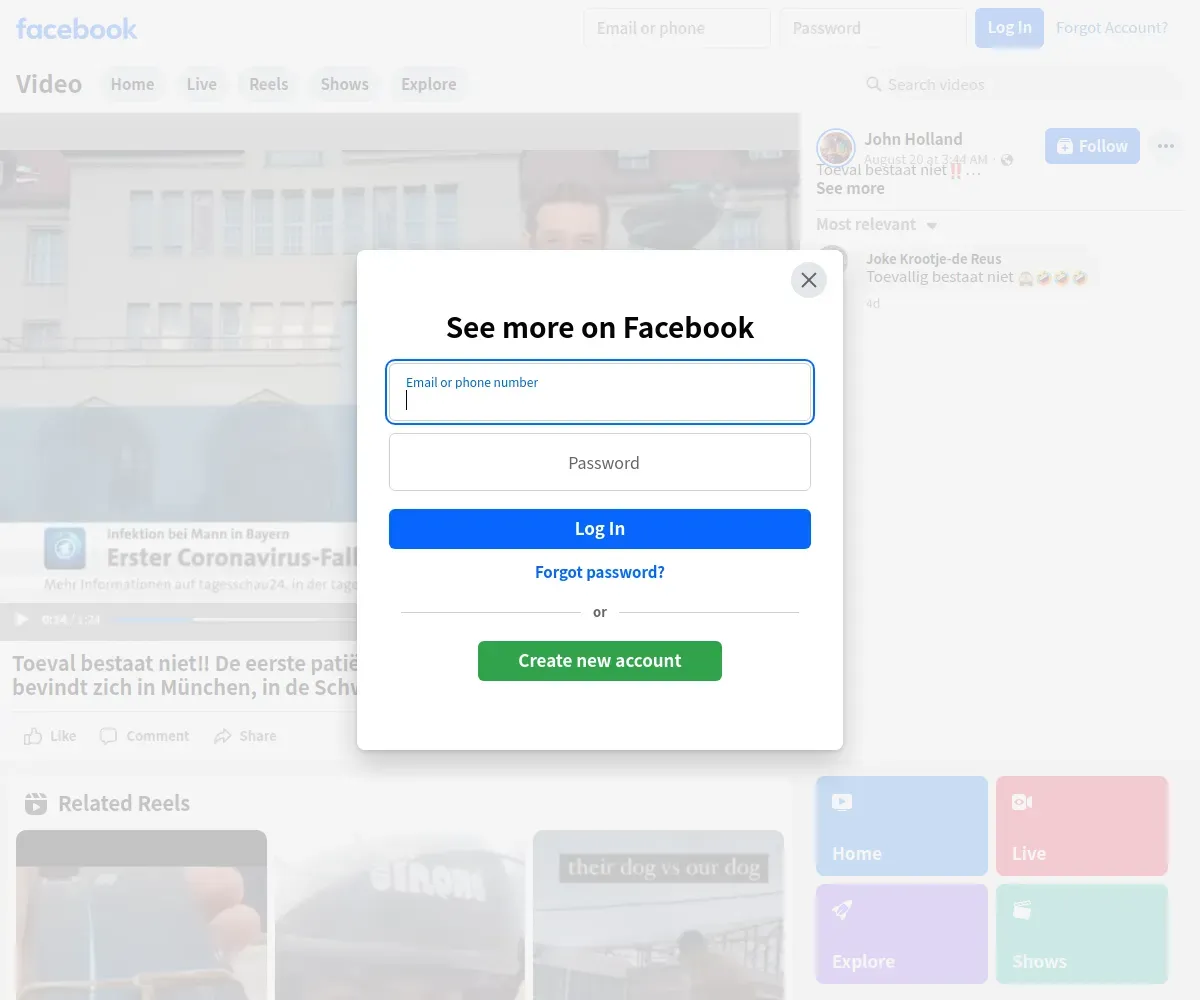The height and width of the screenshot is (1000, 1200).
Task: Click the video progress bar
Action: (235, 619)
